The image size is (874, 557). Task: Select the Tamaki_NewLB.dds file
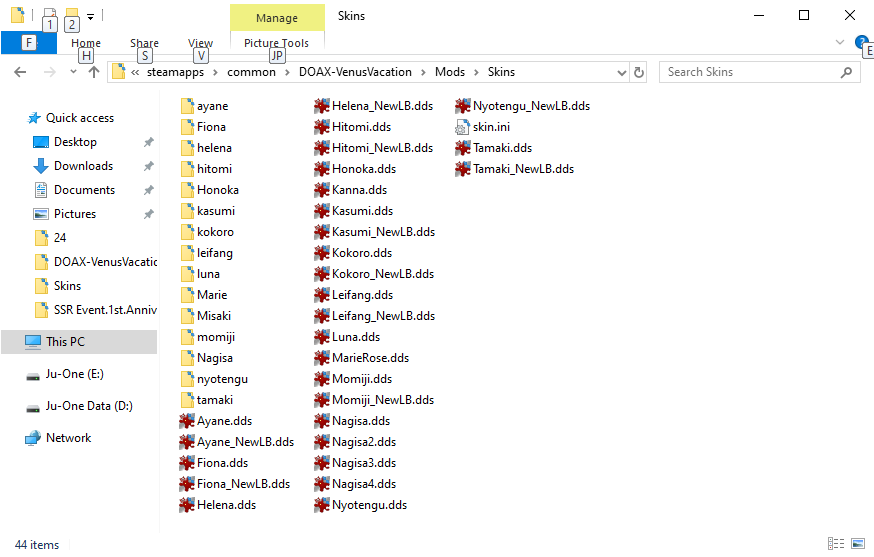(x=514, y=169)
